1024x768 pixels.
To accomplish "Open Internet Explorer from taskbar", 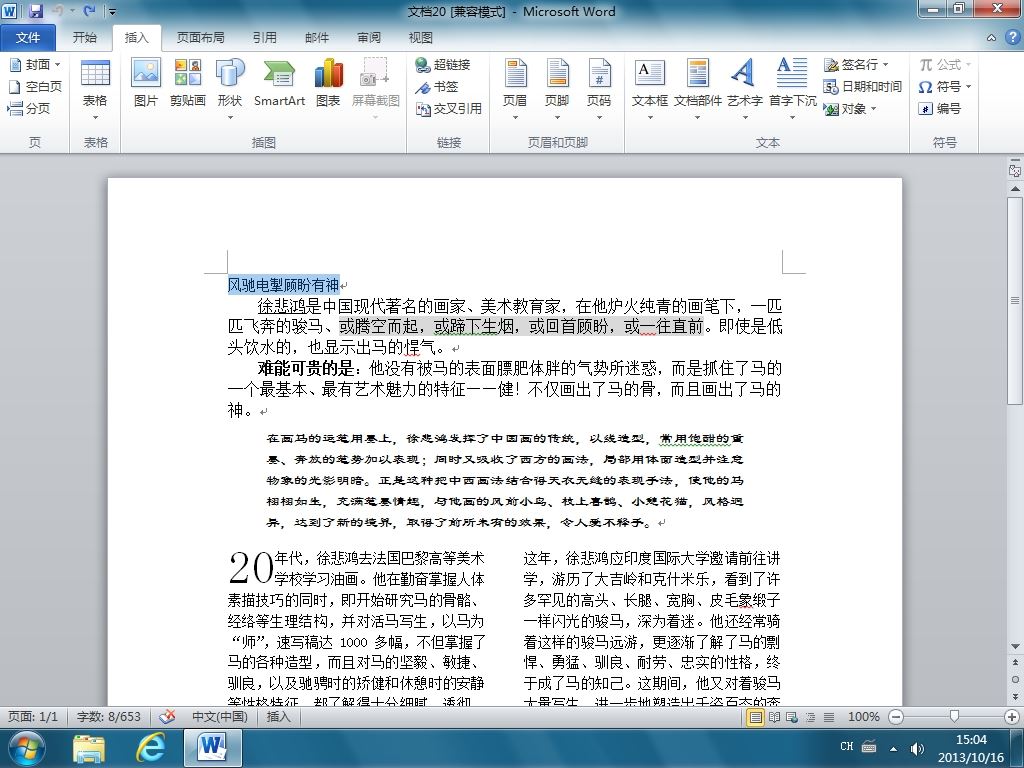I will 150,748.
